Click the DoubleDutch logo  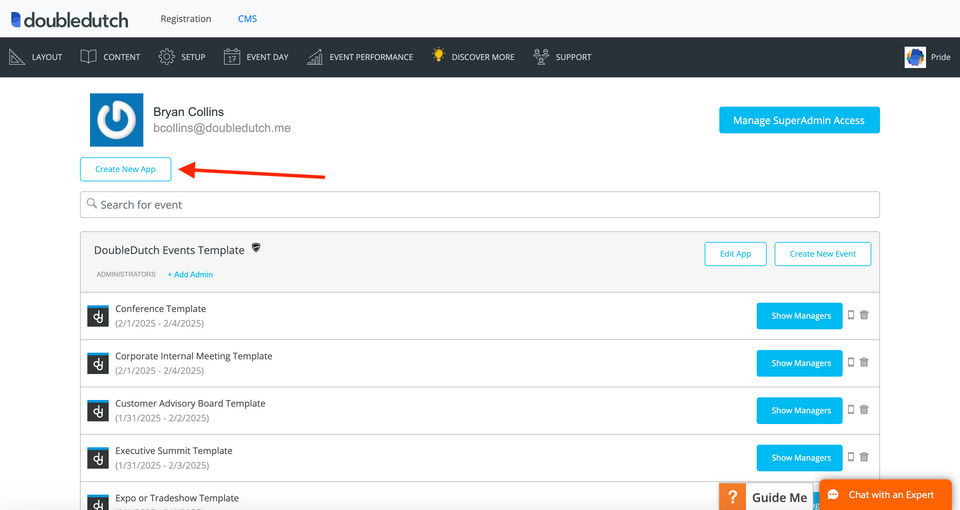point(70,20)
